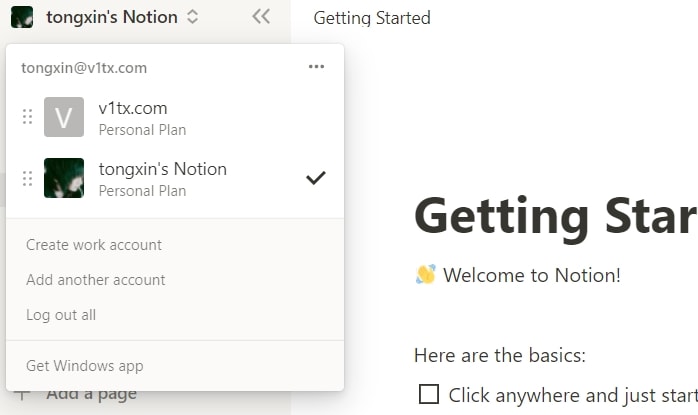
Task: Click Get Windows app link
Action: [85, 366]
